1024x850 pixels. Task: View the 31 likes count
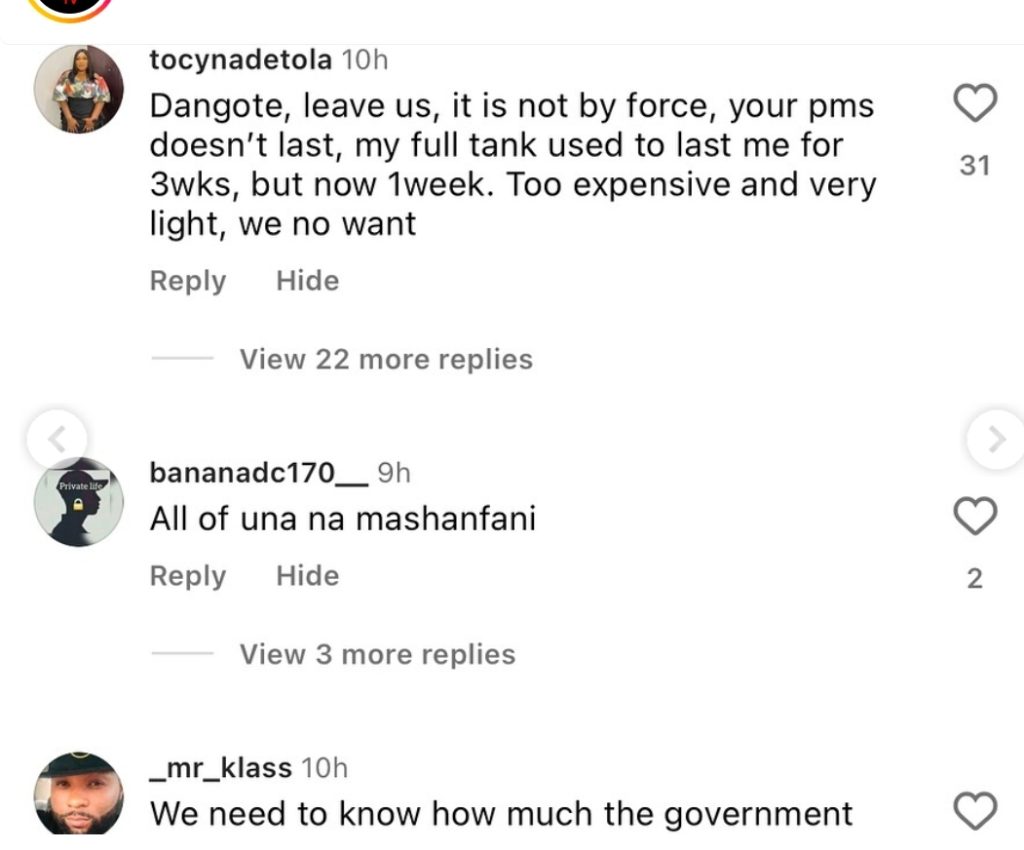[975, 166]
